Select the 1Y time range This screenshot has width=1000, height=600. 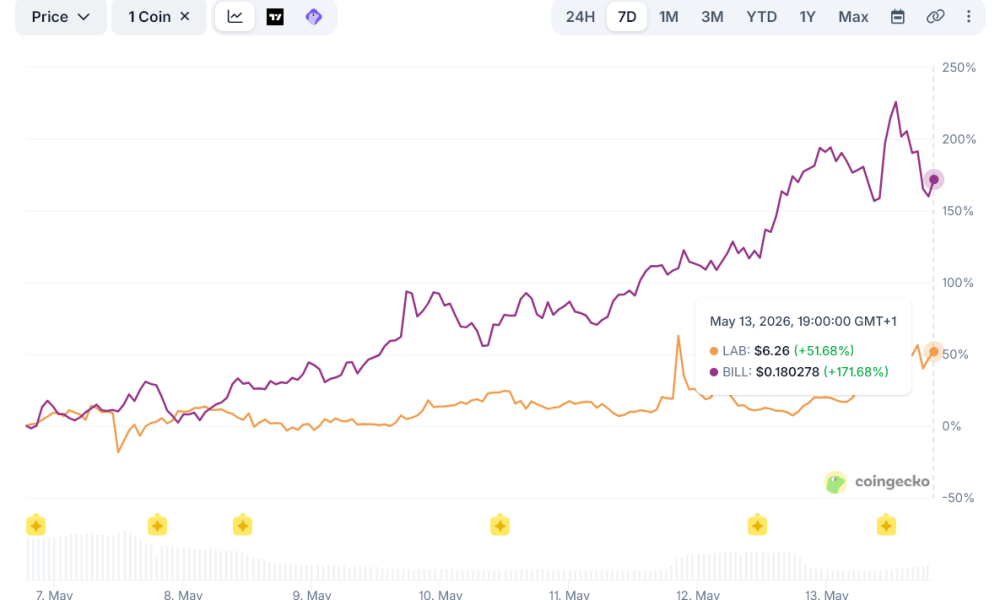(x=807, y=17)
